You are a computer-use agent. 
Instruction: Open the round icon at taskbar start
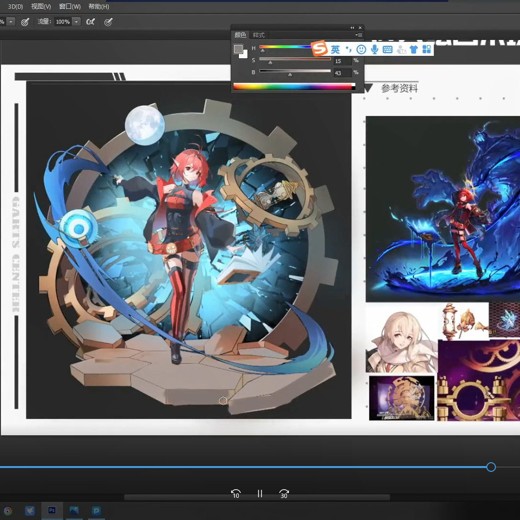pyautogui.click(x=7, y=511)
